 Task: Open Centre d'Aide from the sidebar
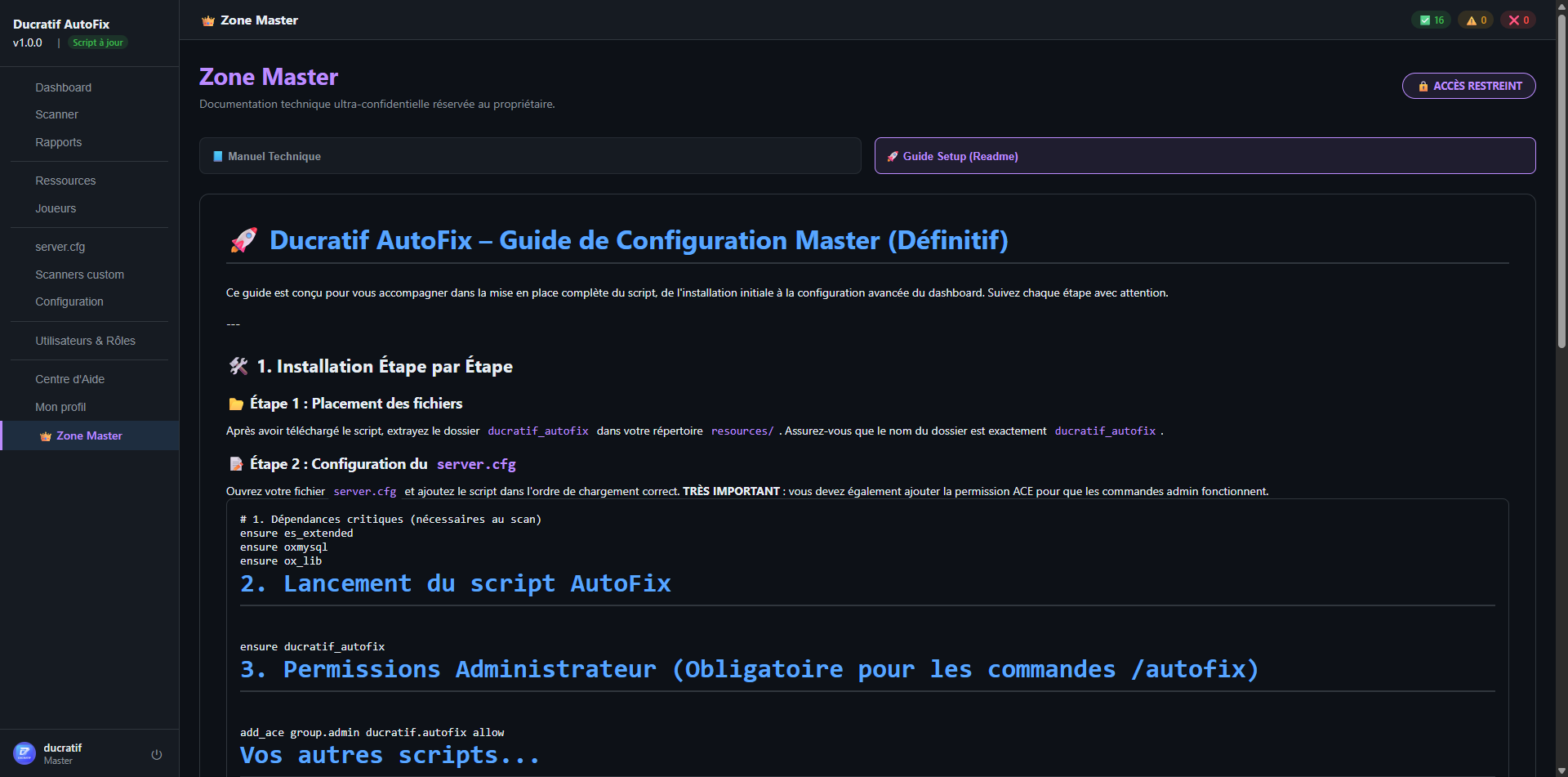coord(69,379)
